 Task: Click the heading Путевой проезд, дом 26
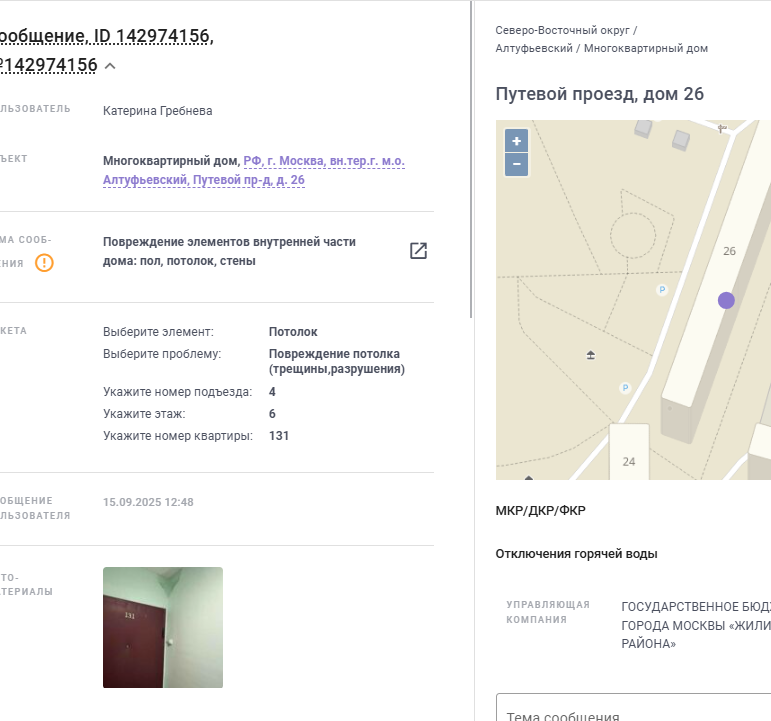pyautogui.click(x=599, y=94)
